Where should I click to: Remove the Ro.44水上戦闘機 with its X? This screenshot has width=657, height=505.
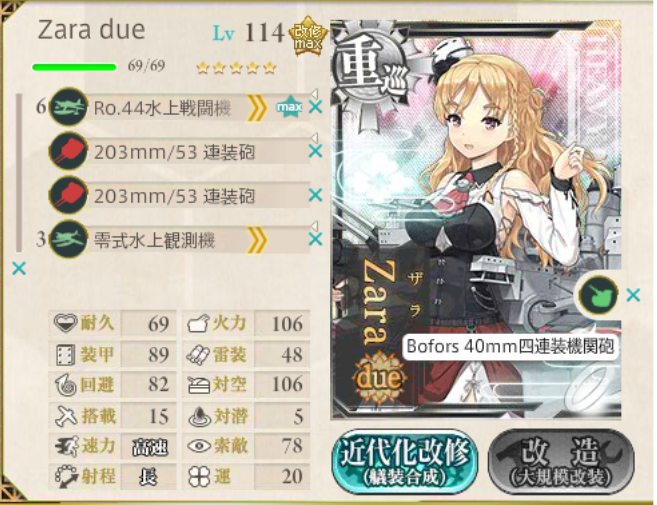315,107
